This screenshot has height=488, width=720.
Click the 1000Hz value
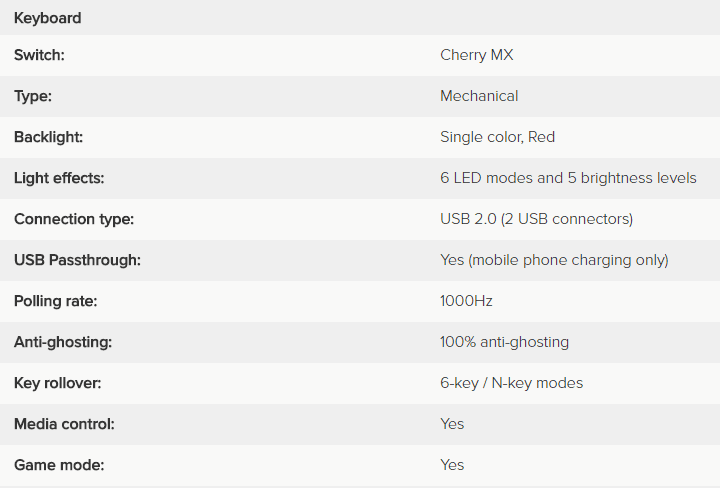pos(466,301)
